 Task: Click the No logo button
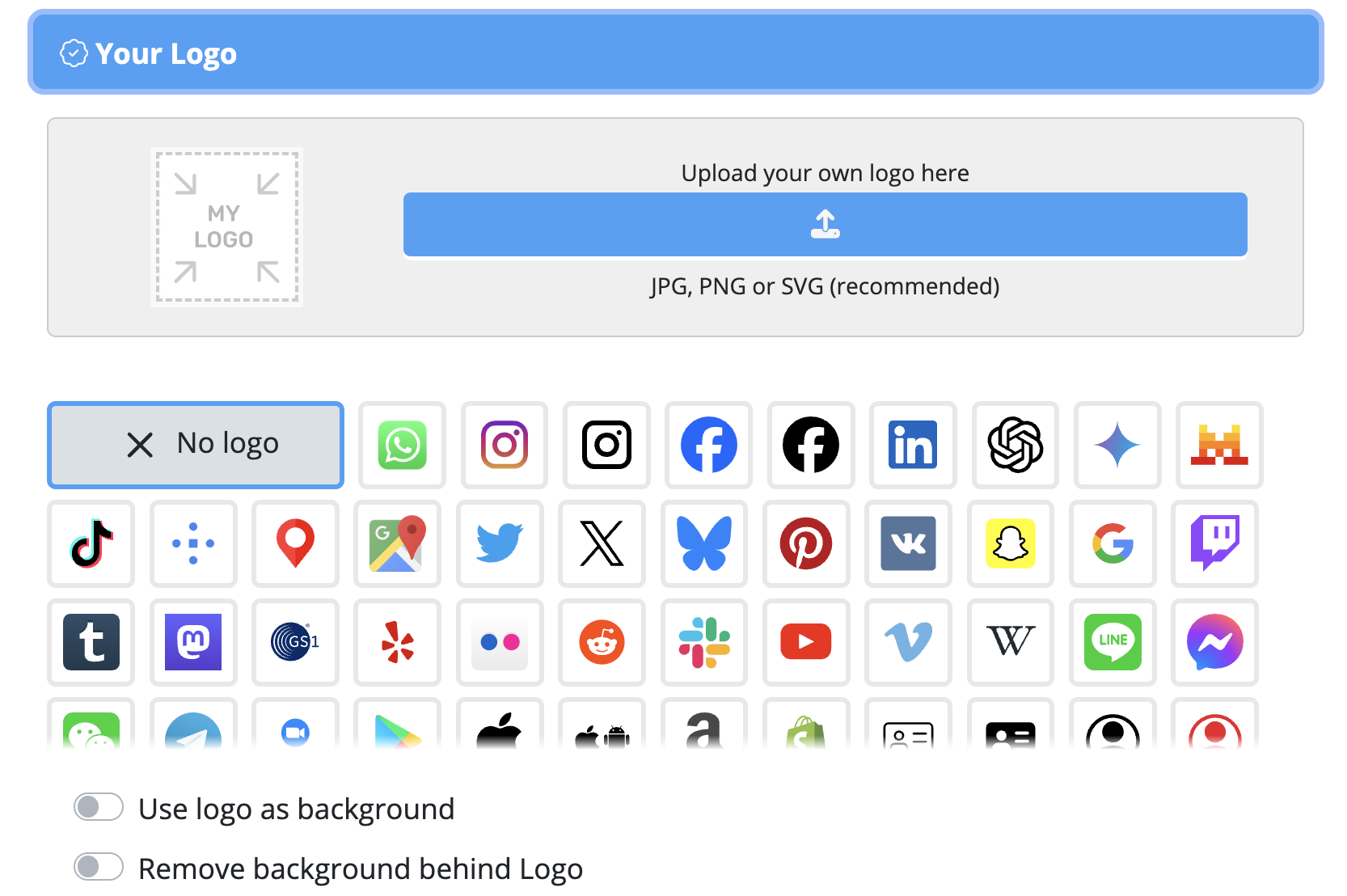point(196,445)
